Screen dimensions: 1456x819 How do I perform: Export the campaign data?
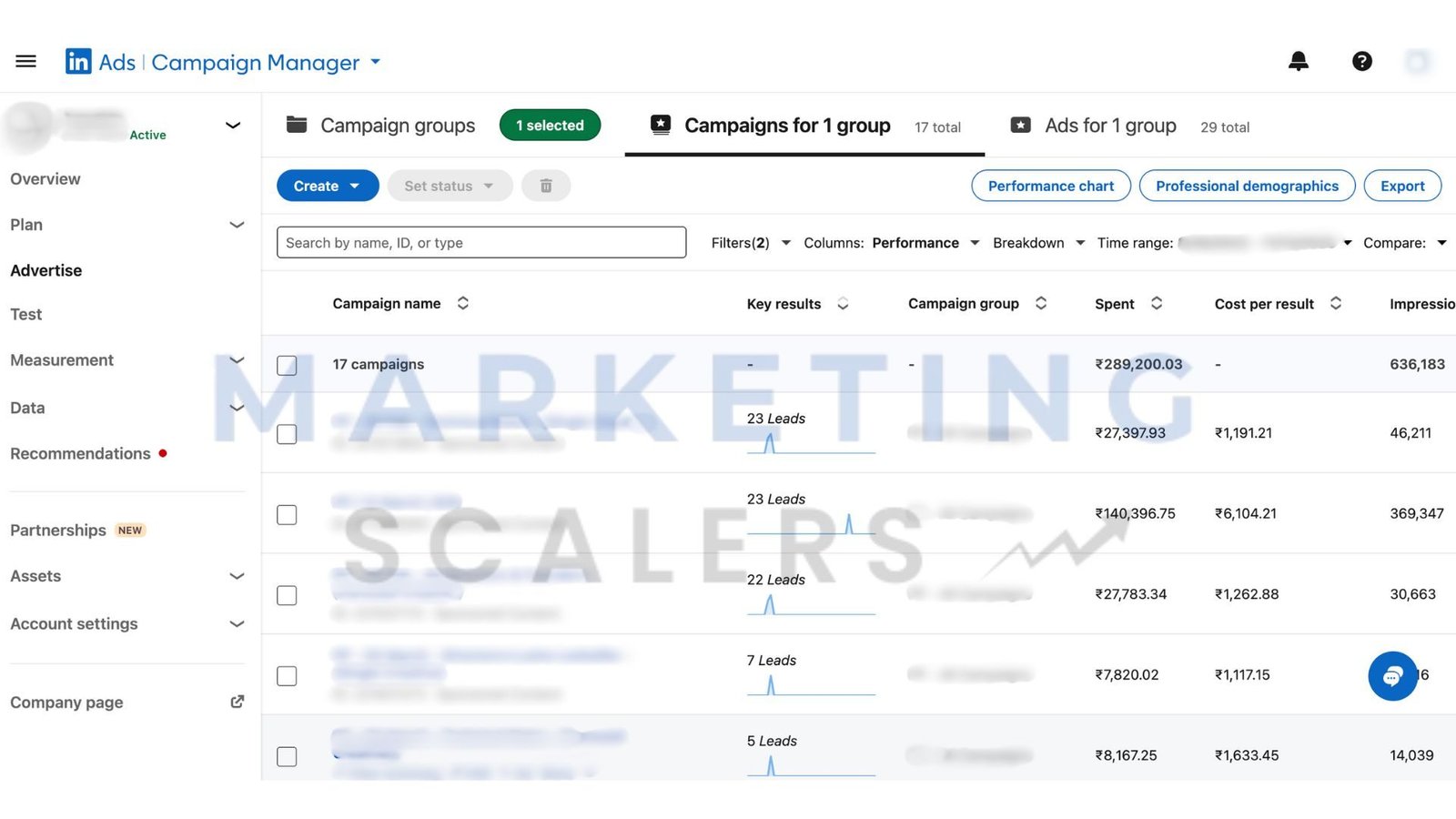point(1401,186)
